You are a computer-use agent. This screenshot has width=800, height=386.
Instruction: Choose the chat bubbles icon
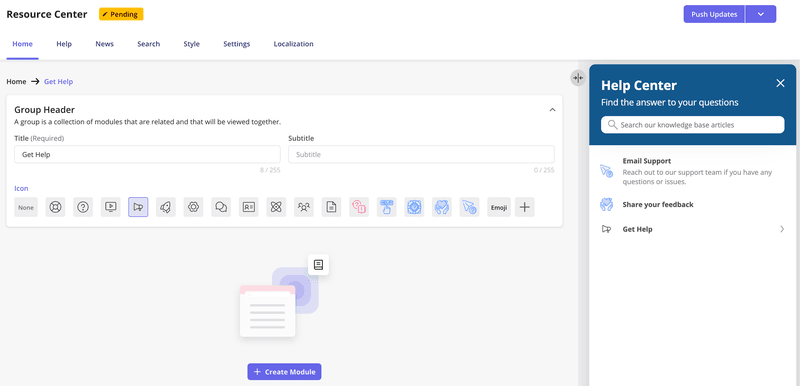coord(221,207)
